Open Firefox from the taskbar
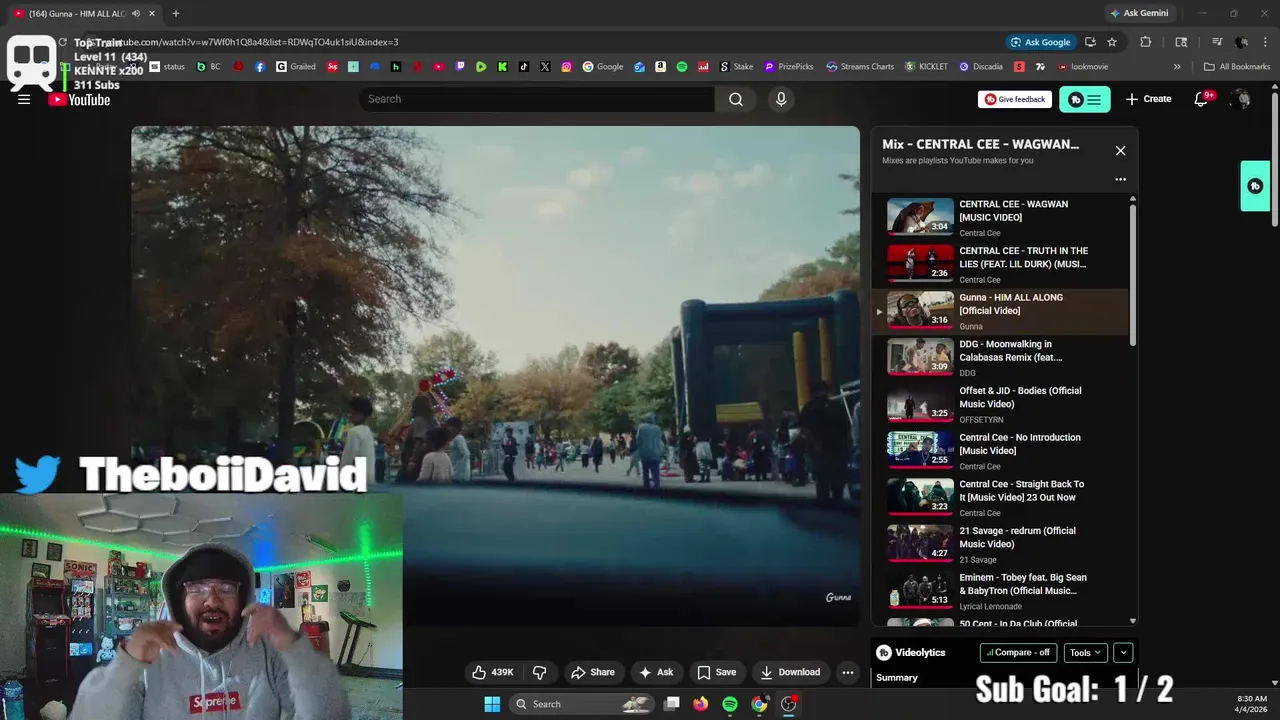The image size is (1280, 720). click(x=701, y=704)
